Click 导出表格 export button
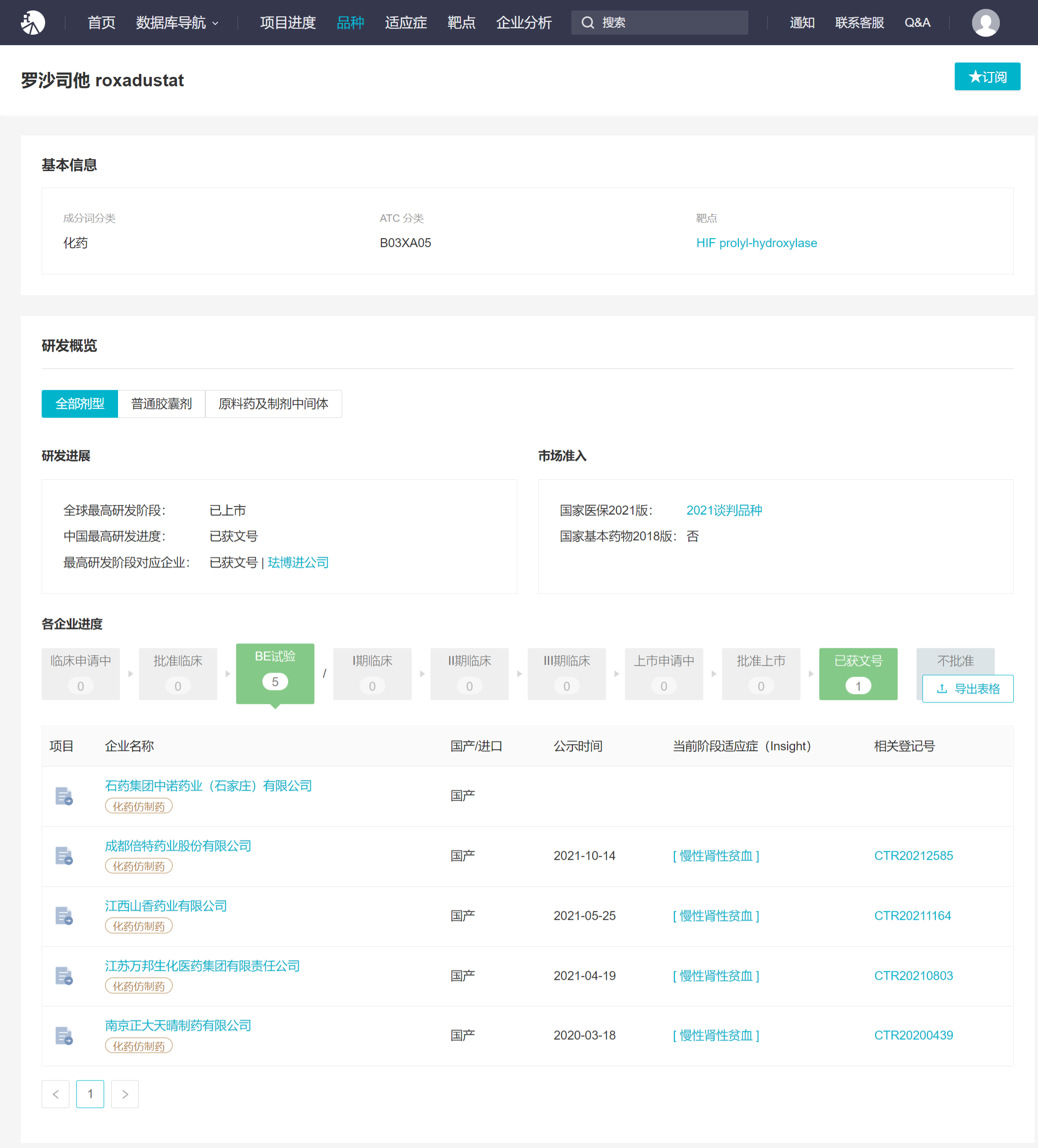 (x=968, y=689)
